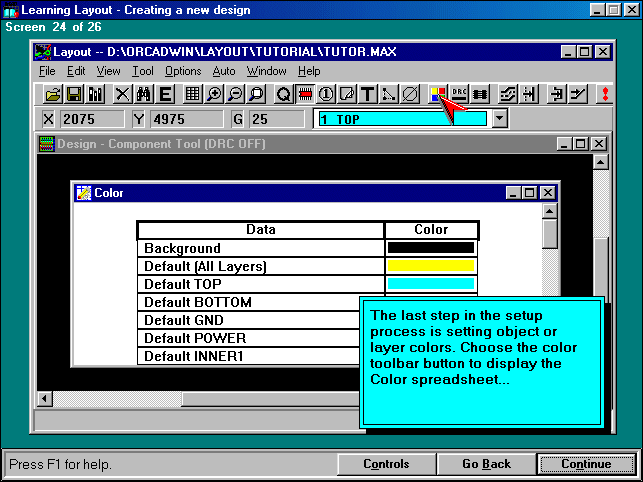Click the Controls button
Screen dimensions: 643x482
pyautogui.click(x=386, y=464)
